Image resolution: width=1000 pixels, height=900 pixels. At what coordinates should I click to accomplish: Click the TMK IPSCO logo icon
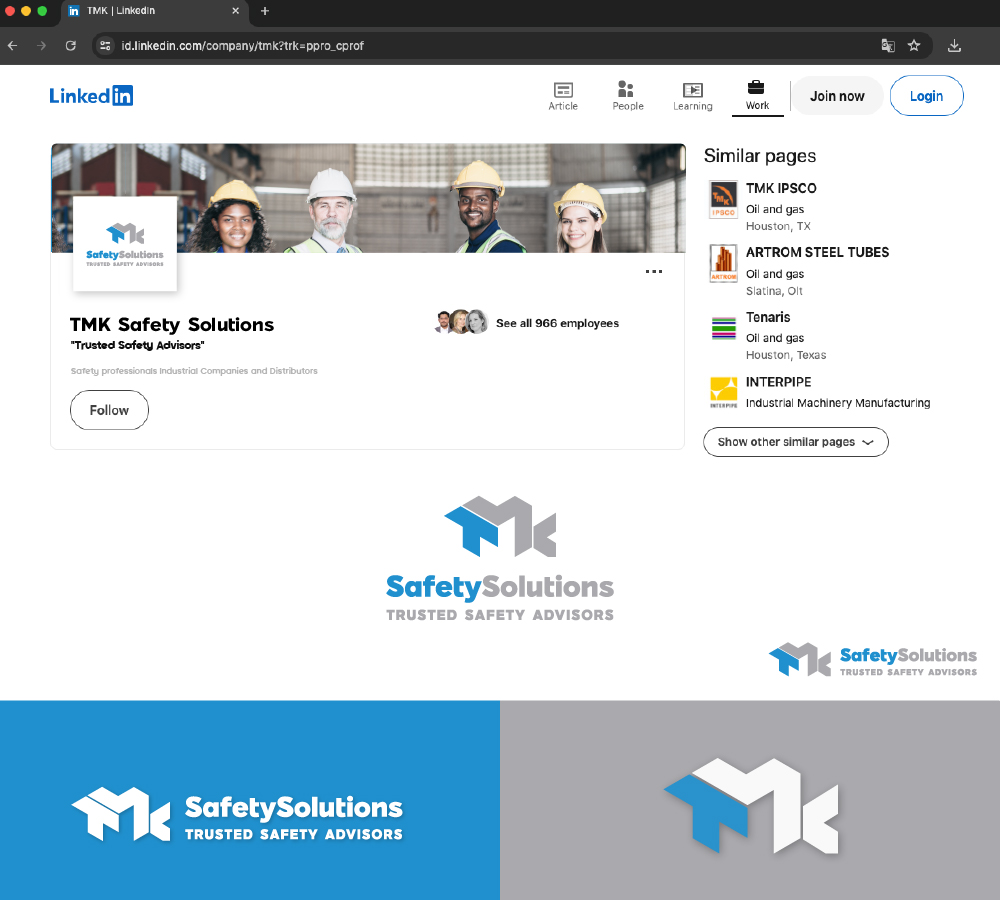723,200
